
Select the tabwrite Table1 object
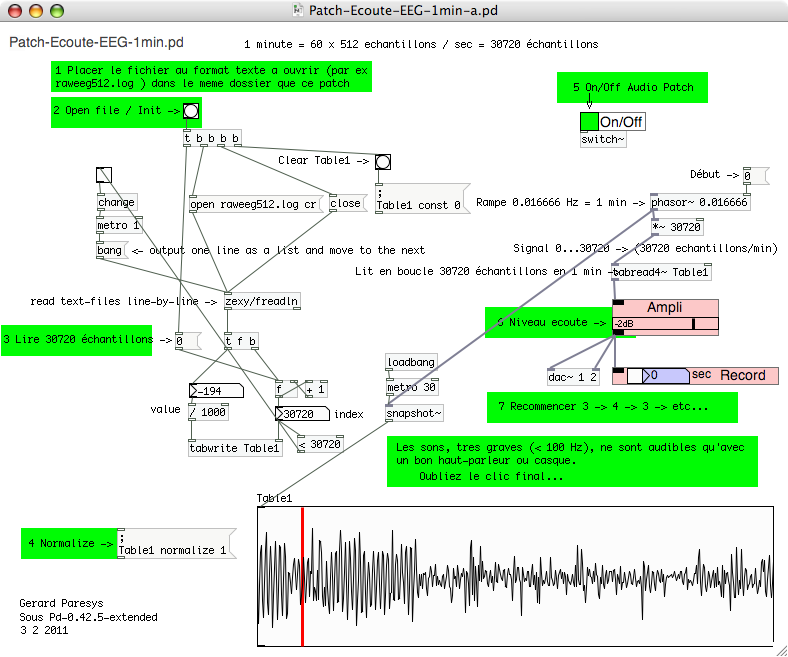tap(235, 448)
